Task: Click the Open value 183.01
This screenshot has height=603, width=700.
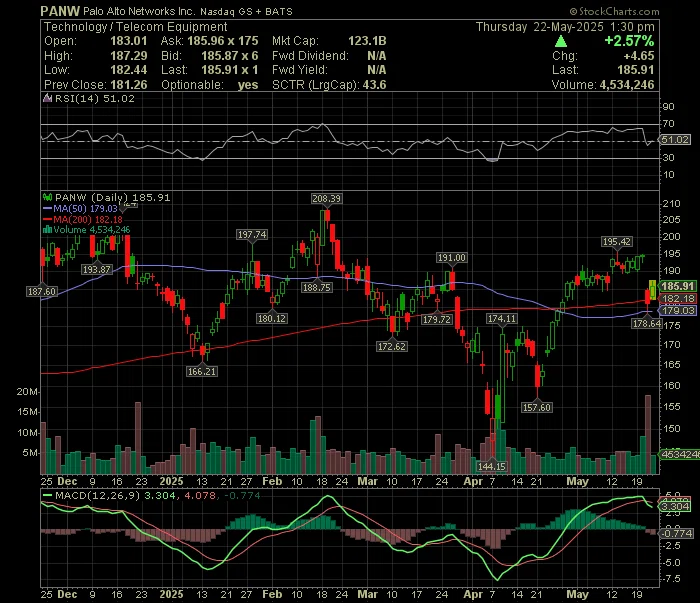Action: (x=129, y=41)
